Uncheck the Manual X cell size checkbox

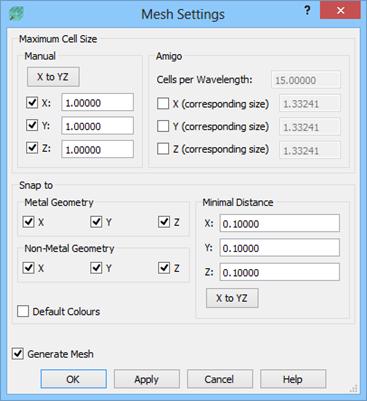pos(32,102)
